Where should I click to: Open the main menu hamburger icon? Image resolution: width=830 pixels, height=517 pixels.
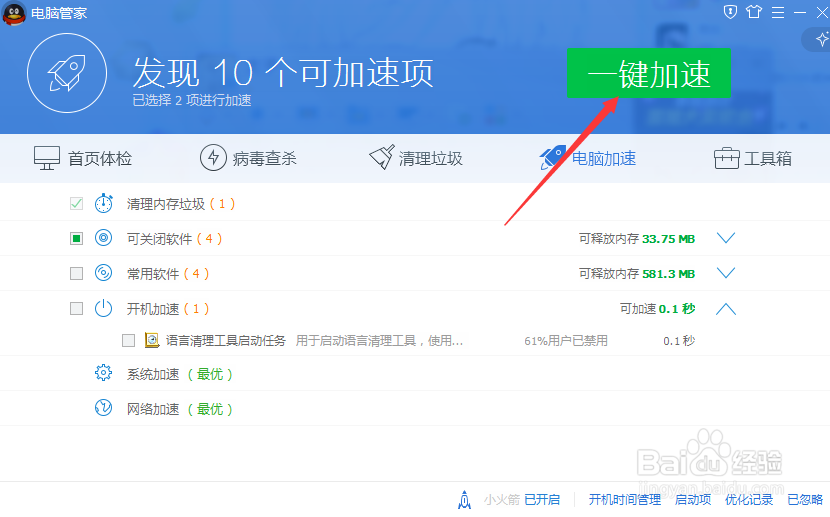778,12
